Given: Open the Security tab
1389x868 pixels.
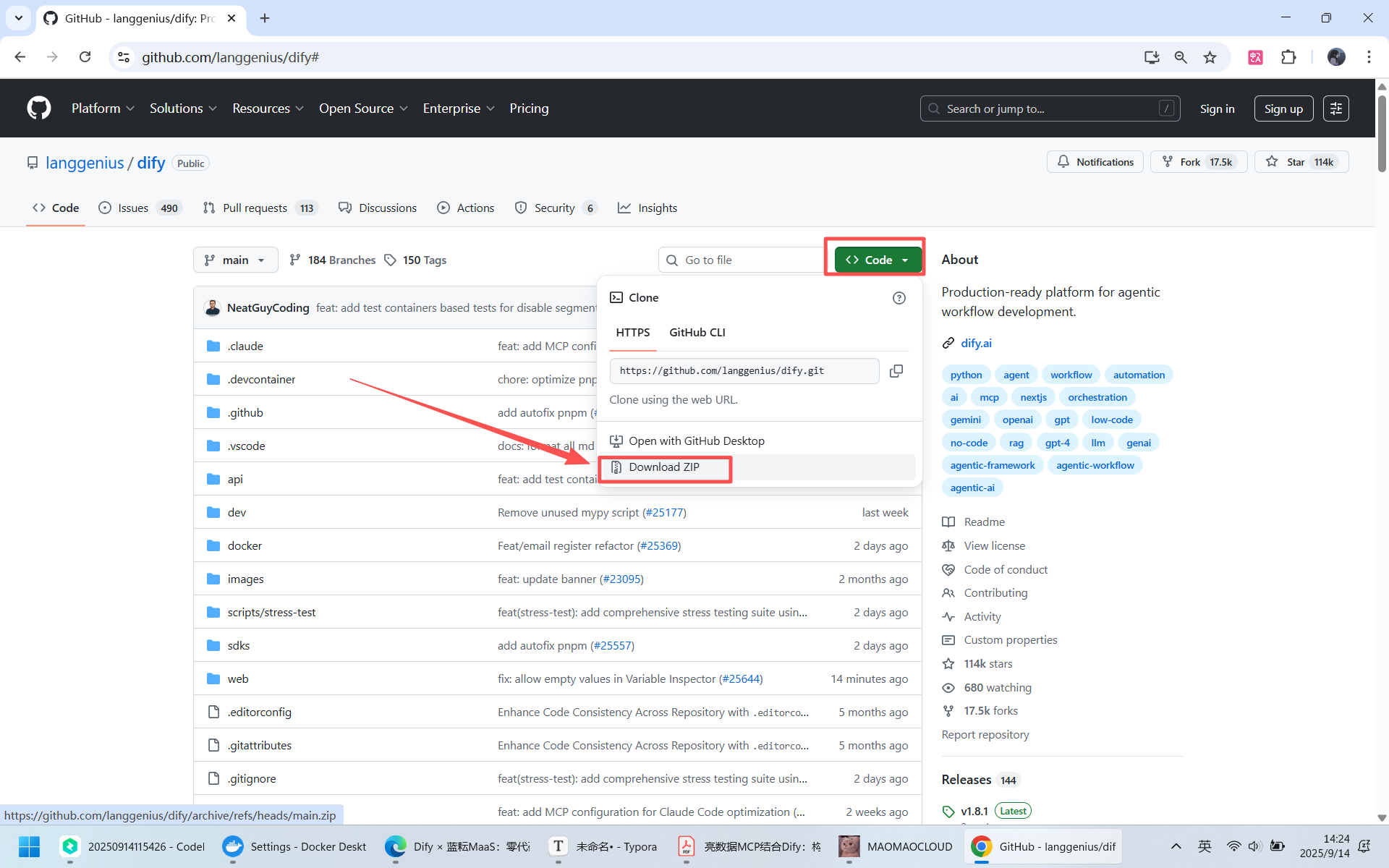Looking at the screenshot, I should click(x=556, y=208).
